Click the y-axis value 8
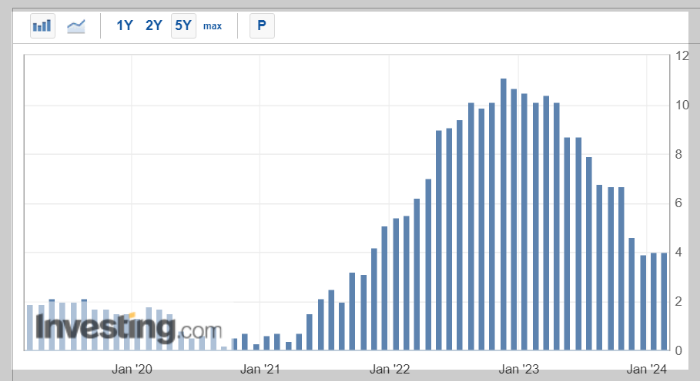Screen dimensions: 700x381 click(x=679, y=155)
